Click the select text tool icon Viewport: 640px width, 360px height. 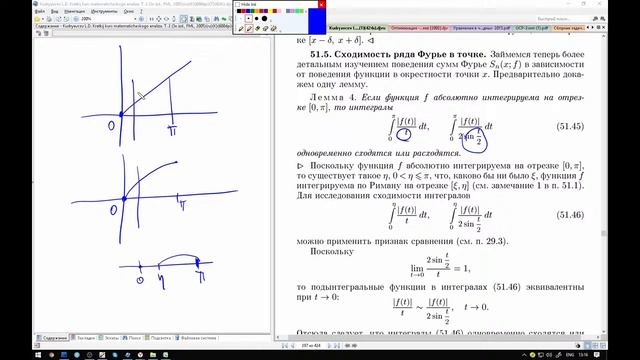pos(191,19)
